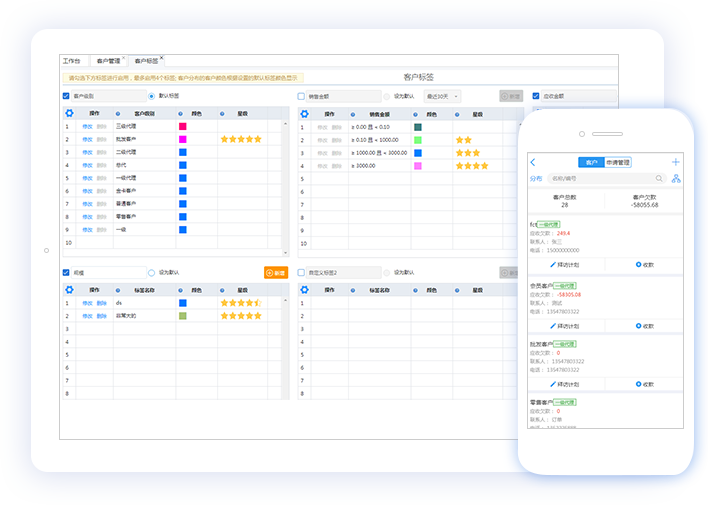Image resolution: width=708 pixels, height=505 pixels.
Task: Uncheck the 客户级别 tag checkbox
Action: click(66, 96)
